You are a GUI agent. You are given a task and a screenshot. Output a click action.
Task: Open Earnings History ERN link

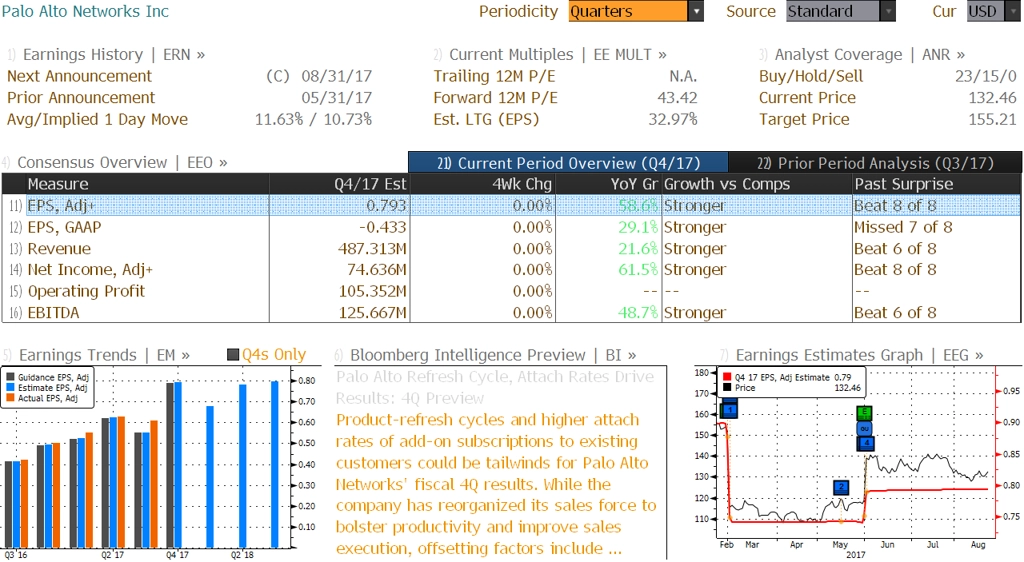[x=114, y=54]
